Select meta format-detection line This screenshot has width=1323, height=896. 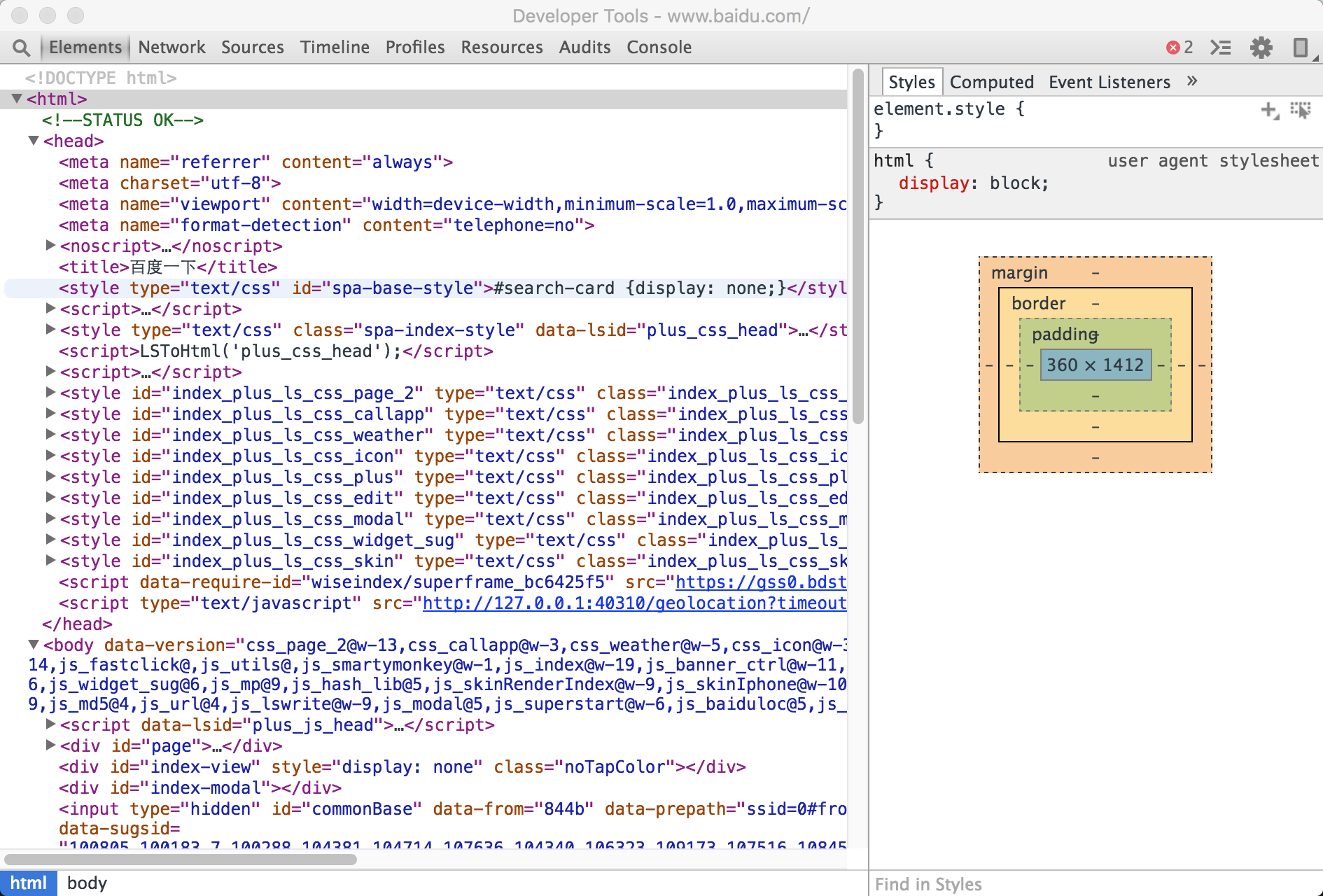pos(327,225)
